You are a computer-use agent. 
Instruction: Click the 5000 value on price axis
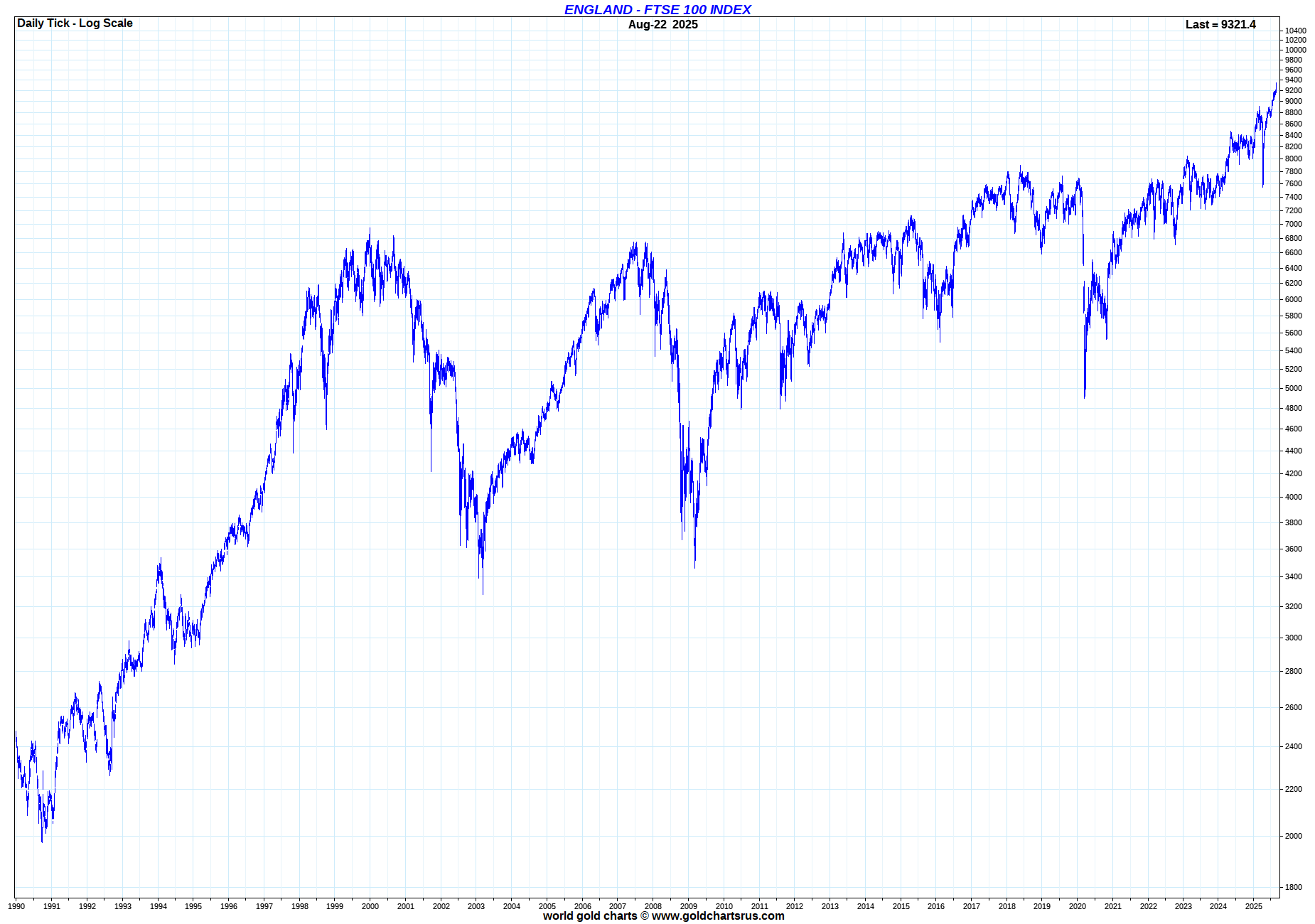[1294, 389]
